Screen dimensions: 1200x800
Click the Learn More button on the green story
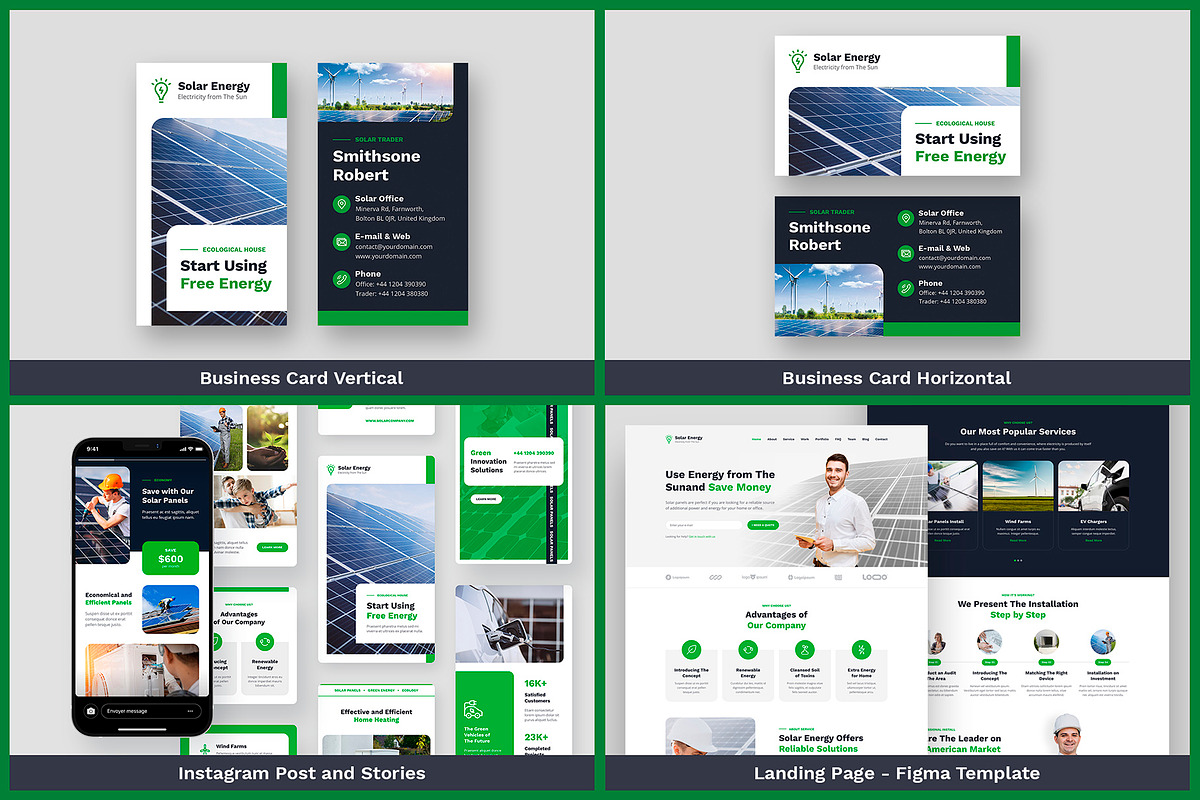pyautogui.click(x=487, y=499)
